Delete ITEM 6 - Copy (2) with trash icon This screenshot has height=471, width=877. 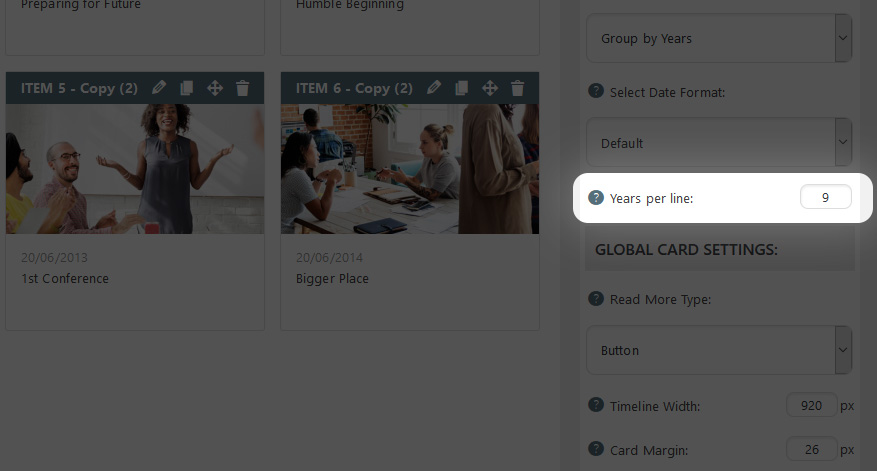coord(517,88)
